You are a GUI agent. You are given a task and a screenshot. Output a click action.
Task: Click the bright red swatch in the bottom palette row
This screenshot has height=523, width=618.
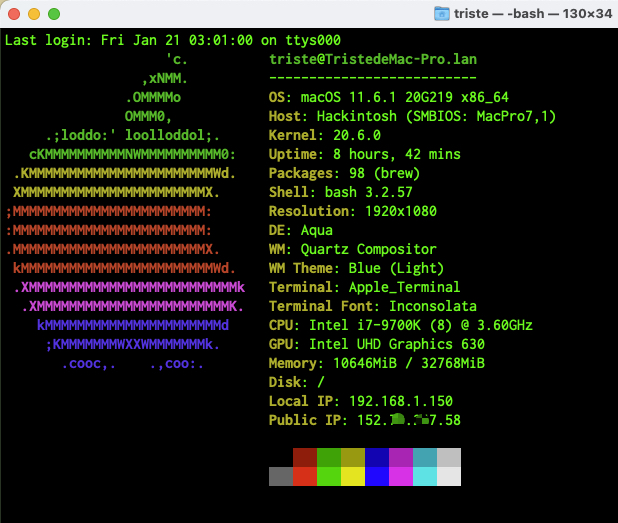(305, 476)
